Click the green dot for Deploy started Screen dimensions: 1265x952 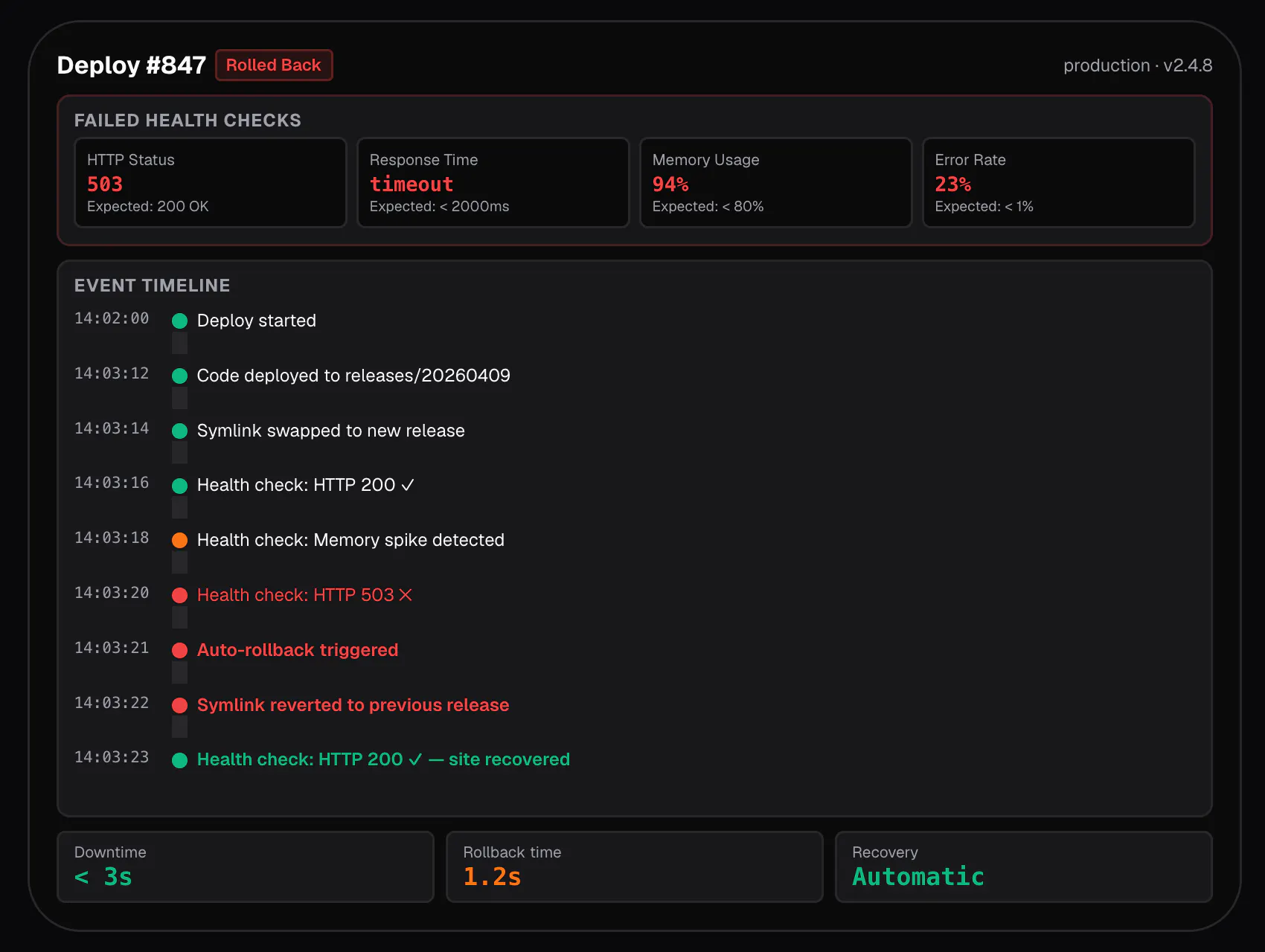(x=179, y=321)
